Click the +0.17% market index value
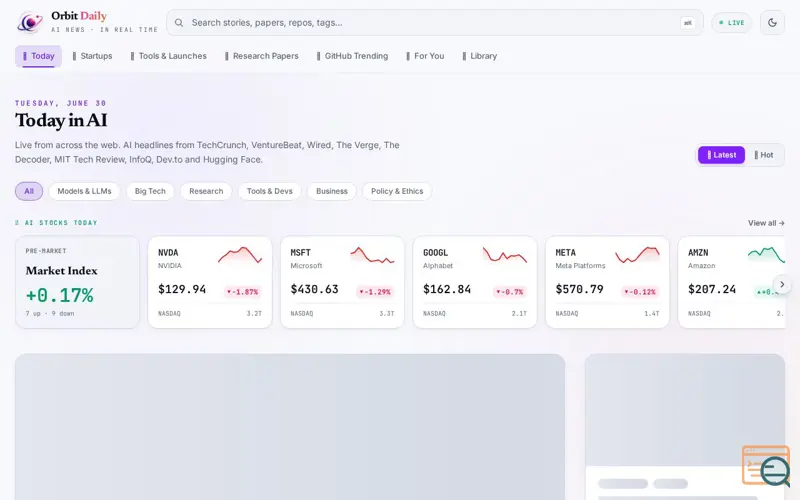The image size is (800, 500). (x=60, y=295)
